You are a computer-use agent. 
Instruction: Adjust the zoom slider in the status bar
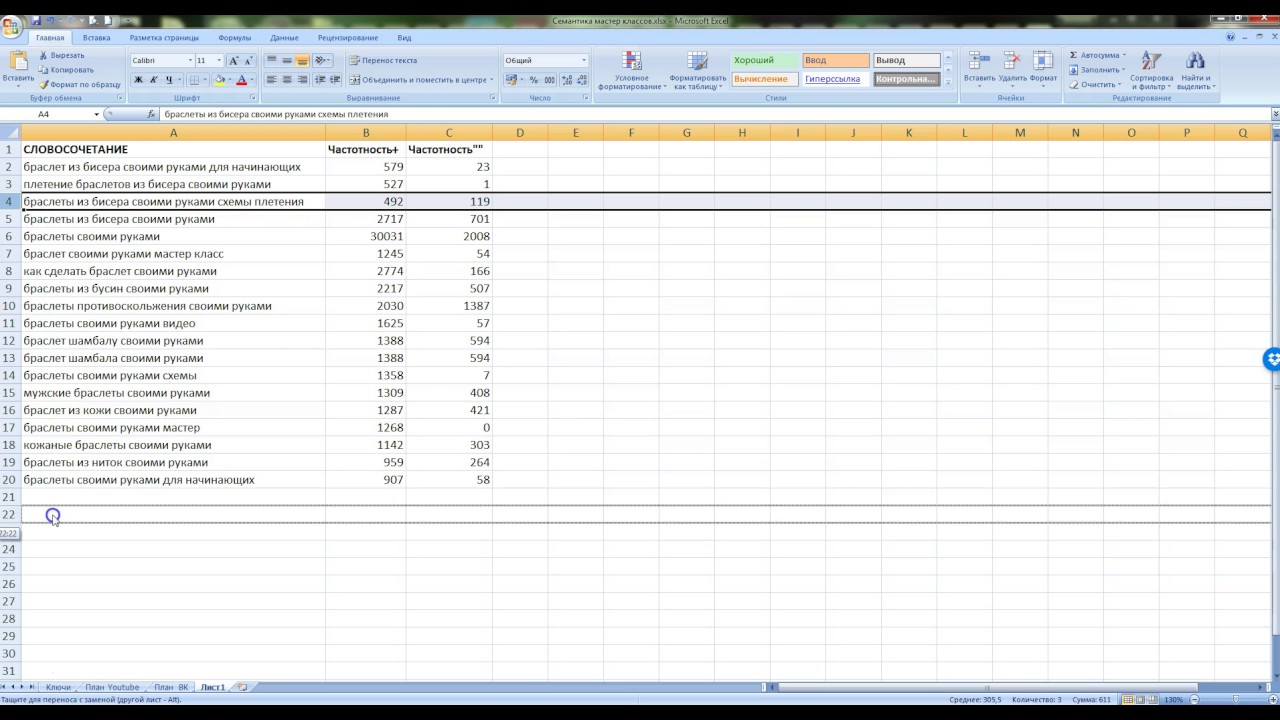(x=1236, y=699)
